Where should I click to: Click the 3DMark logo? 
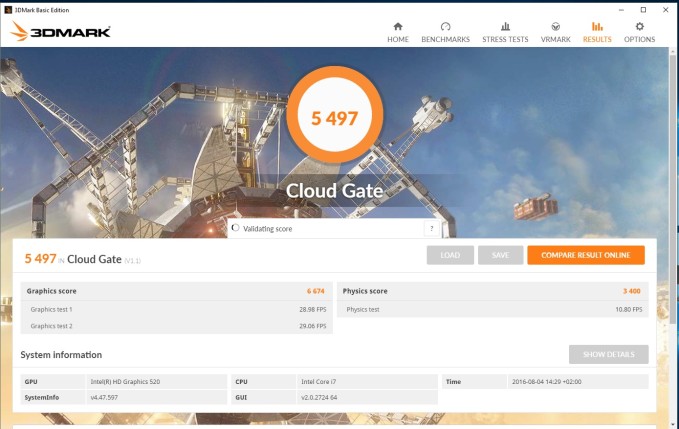click(x=60, y=31)
